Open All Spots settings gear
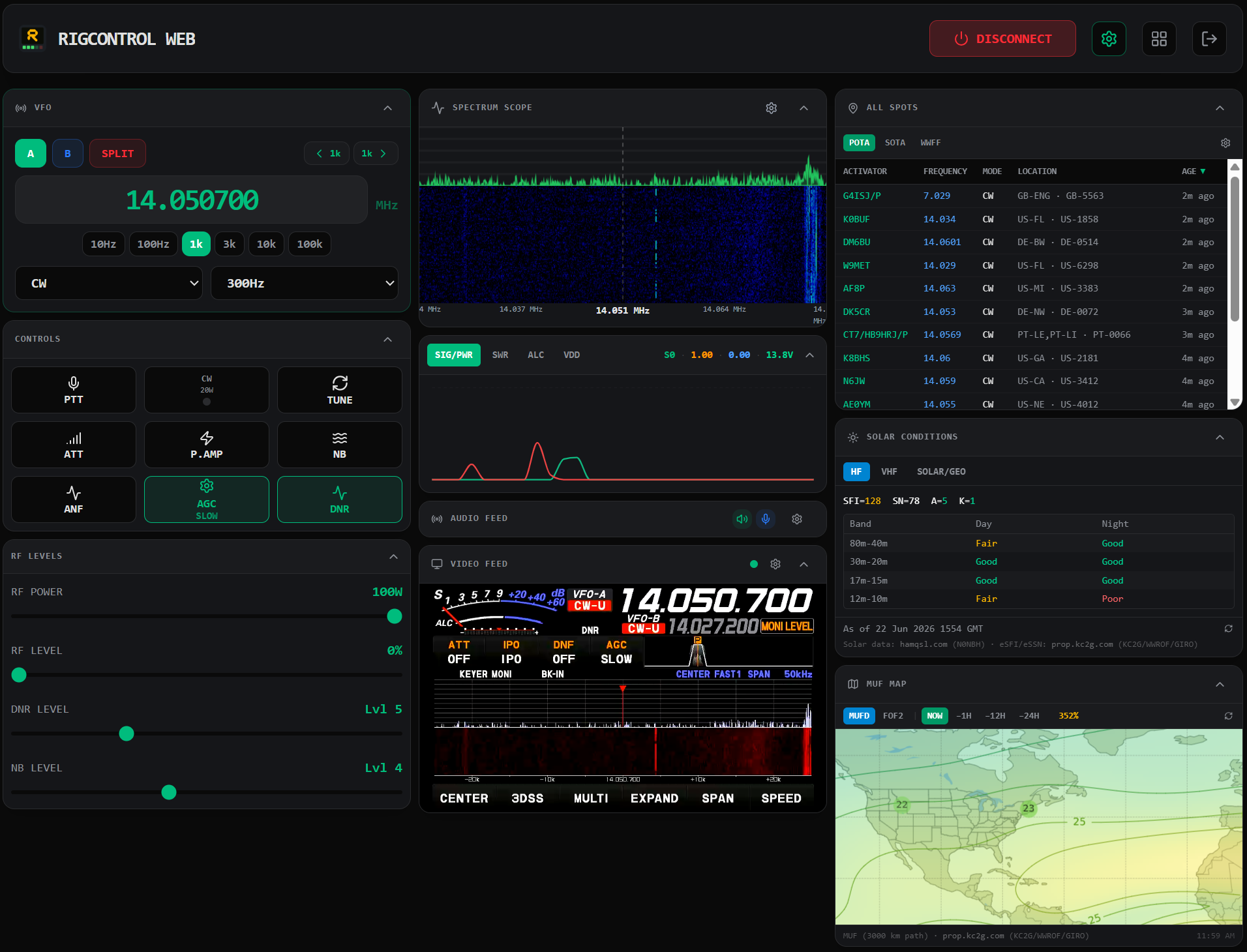Screen dimensions: 1247x952 click(x=1225, y=143)
